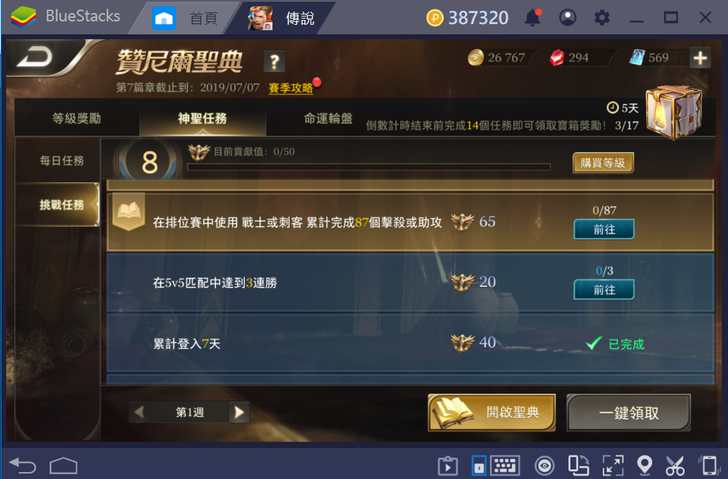Image resolution: width=728 pixels, height=479 pixels.
Task: Open the treasure chest reward box
Action: pyautogui.click(x=674, y=112)
